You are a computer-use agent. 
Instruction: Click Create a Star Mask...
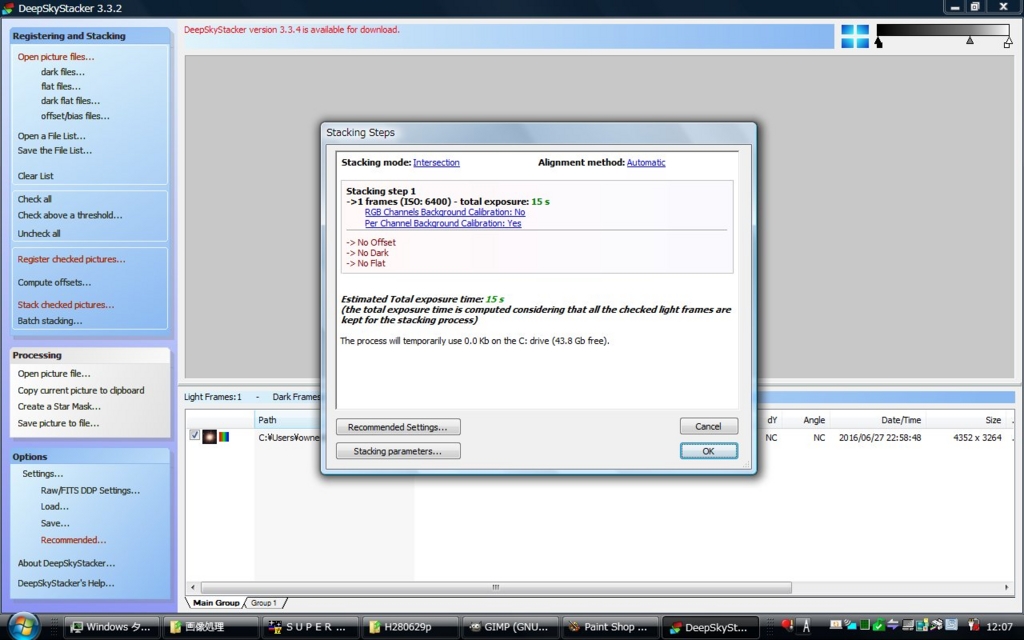pyautogui.click(x=59, y=406)
